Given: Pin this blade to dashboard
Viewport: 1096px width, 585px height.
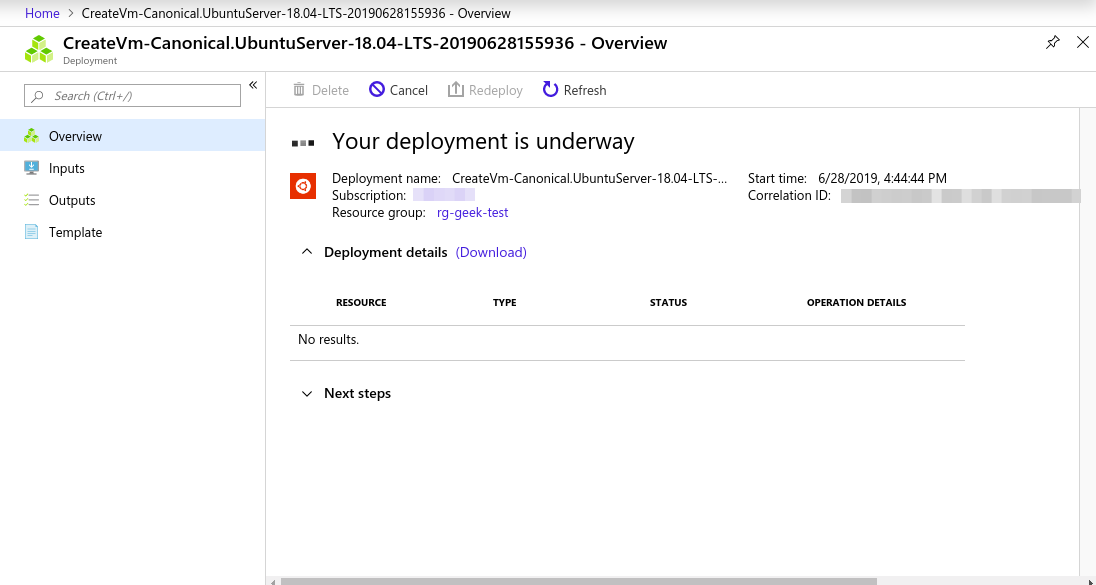Looking at the screenshot, I should 1053,43.
